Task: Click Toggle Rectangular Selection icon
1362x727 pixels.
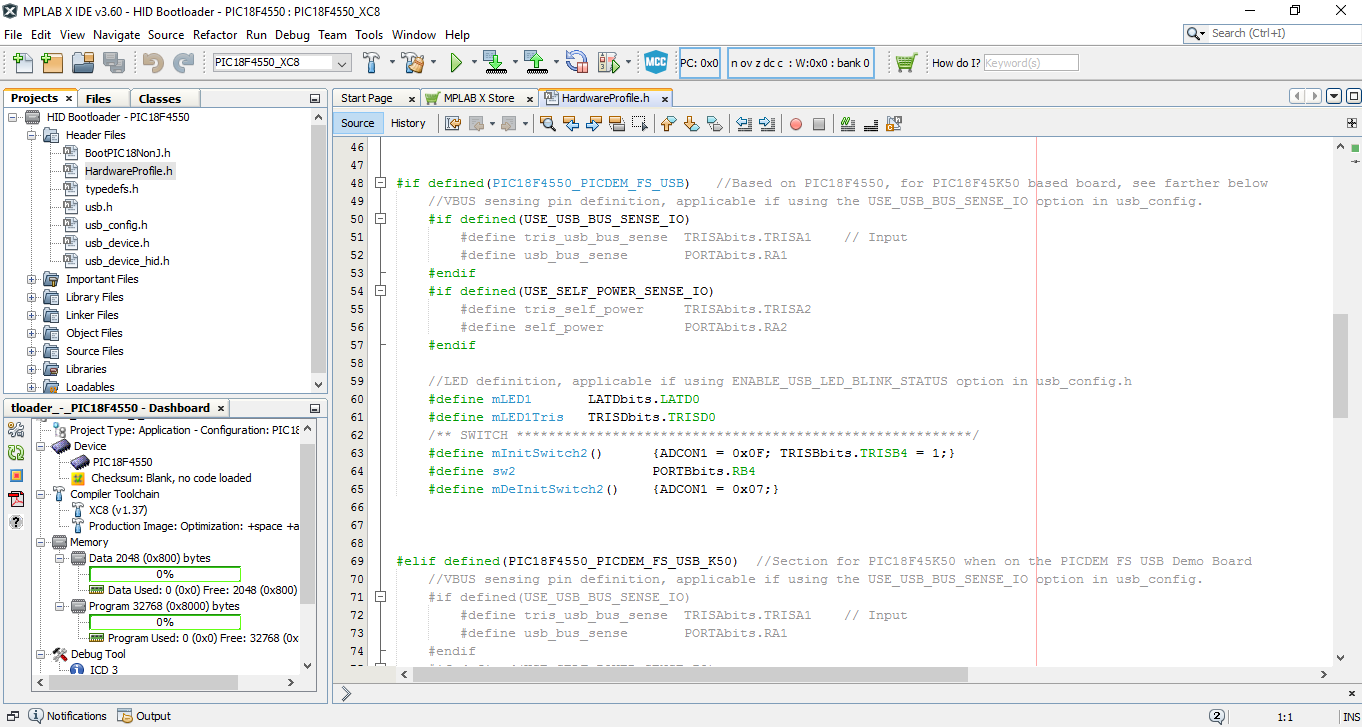Action: (640, 124)
